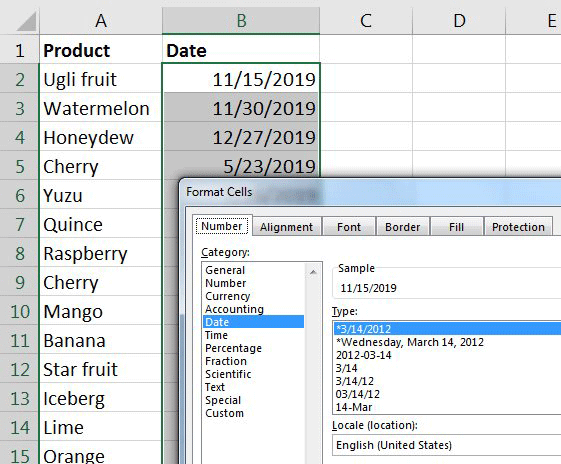Choose the Custom category
This screenshot has height=464, width=561.
(x=224, y=413)
